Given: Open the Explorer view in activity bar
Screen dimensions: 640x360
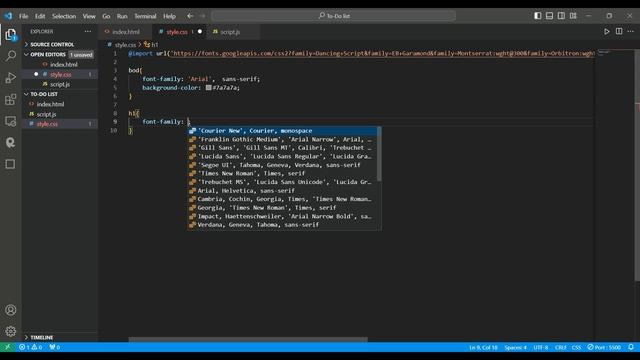Looking at the screenshot, I should point(11,35).
